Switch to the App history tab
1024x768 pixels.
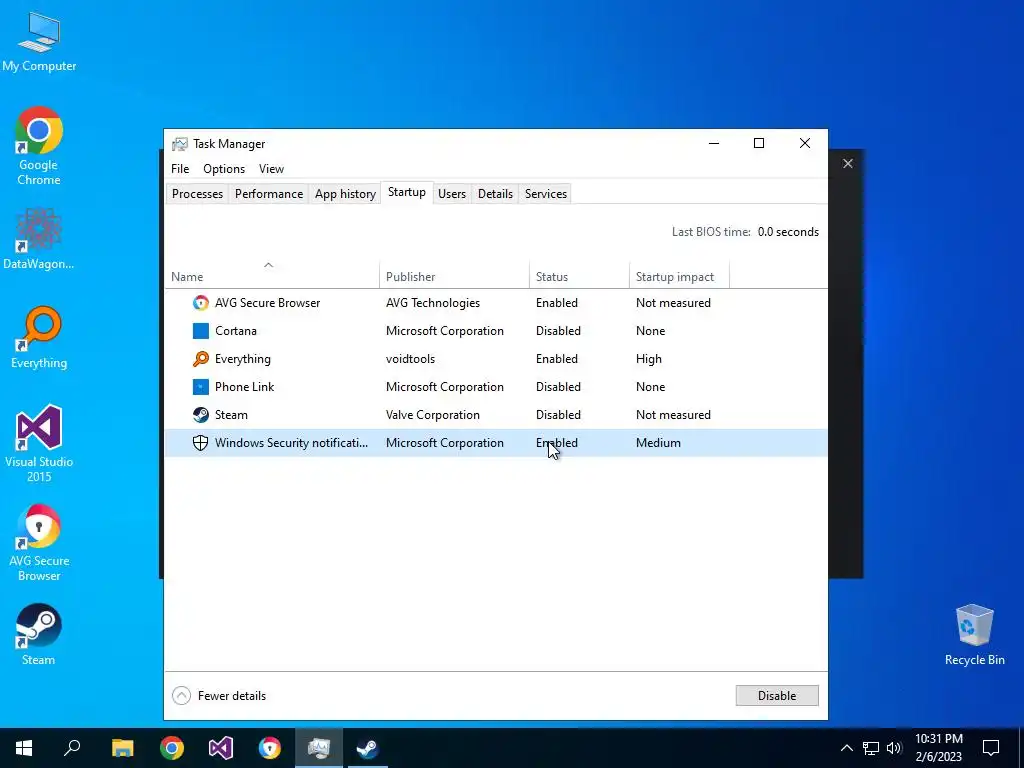(345, 194)
